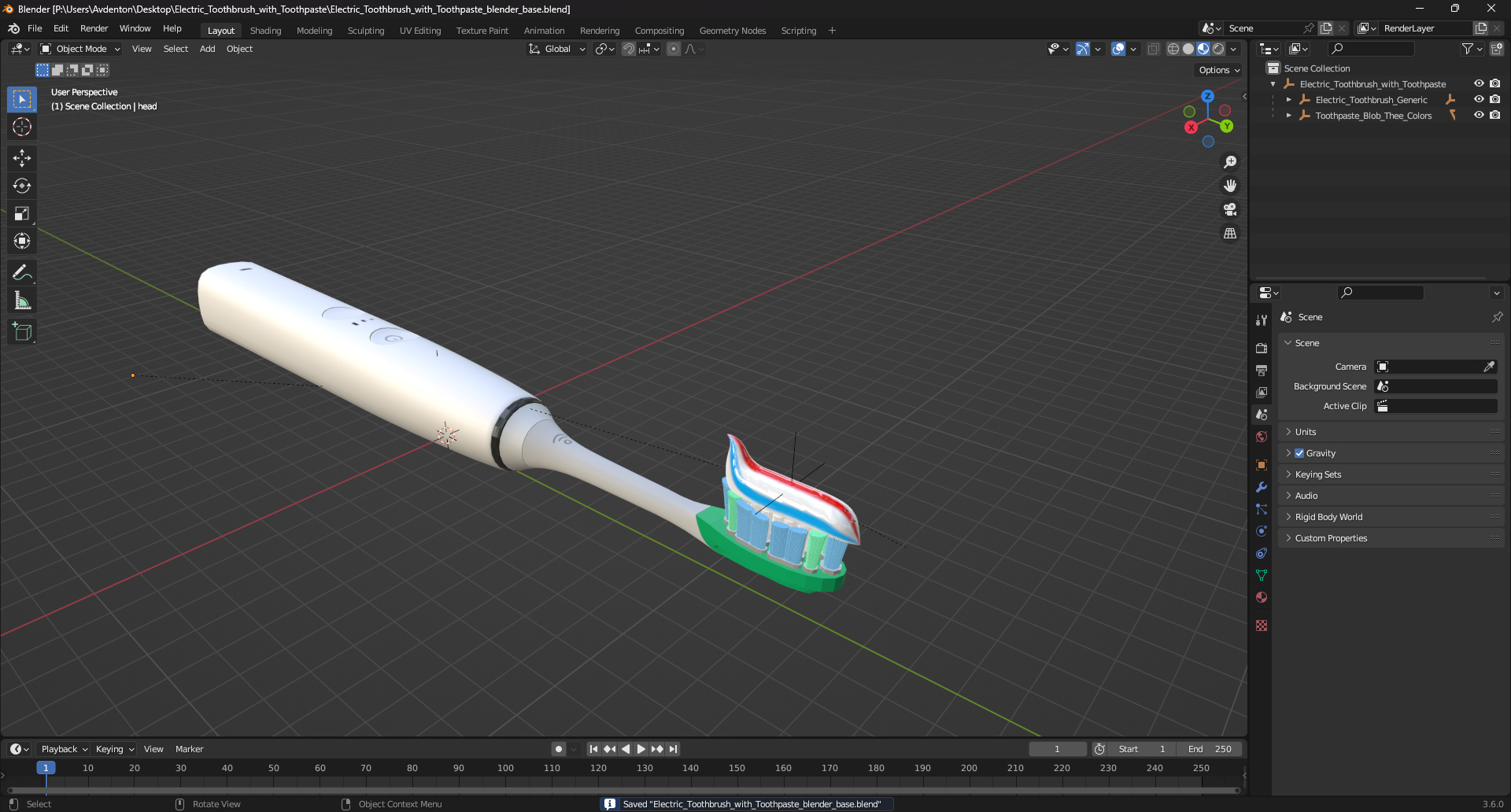The height and width of the screenshot is (812, 1511).
Task: Toggle the camera view icon
Action: point(1230,209)
